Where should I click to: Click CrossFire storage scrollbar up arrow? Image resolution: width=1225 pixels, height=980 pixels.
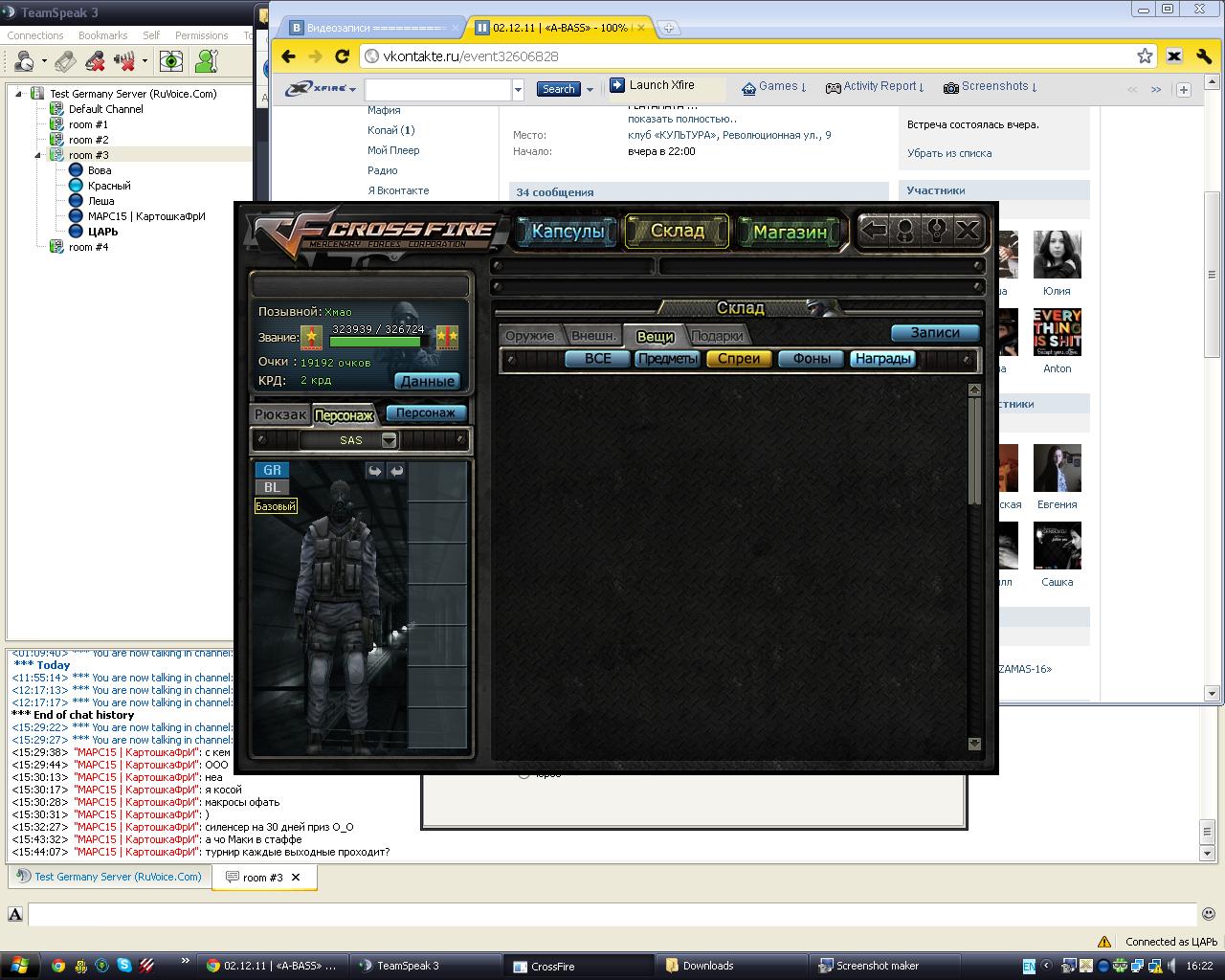coord(974,390)
